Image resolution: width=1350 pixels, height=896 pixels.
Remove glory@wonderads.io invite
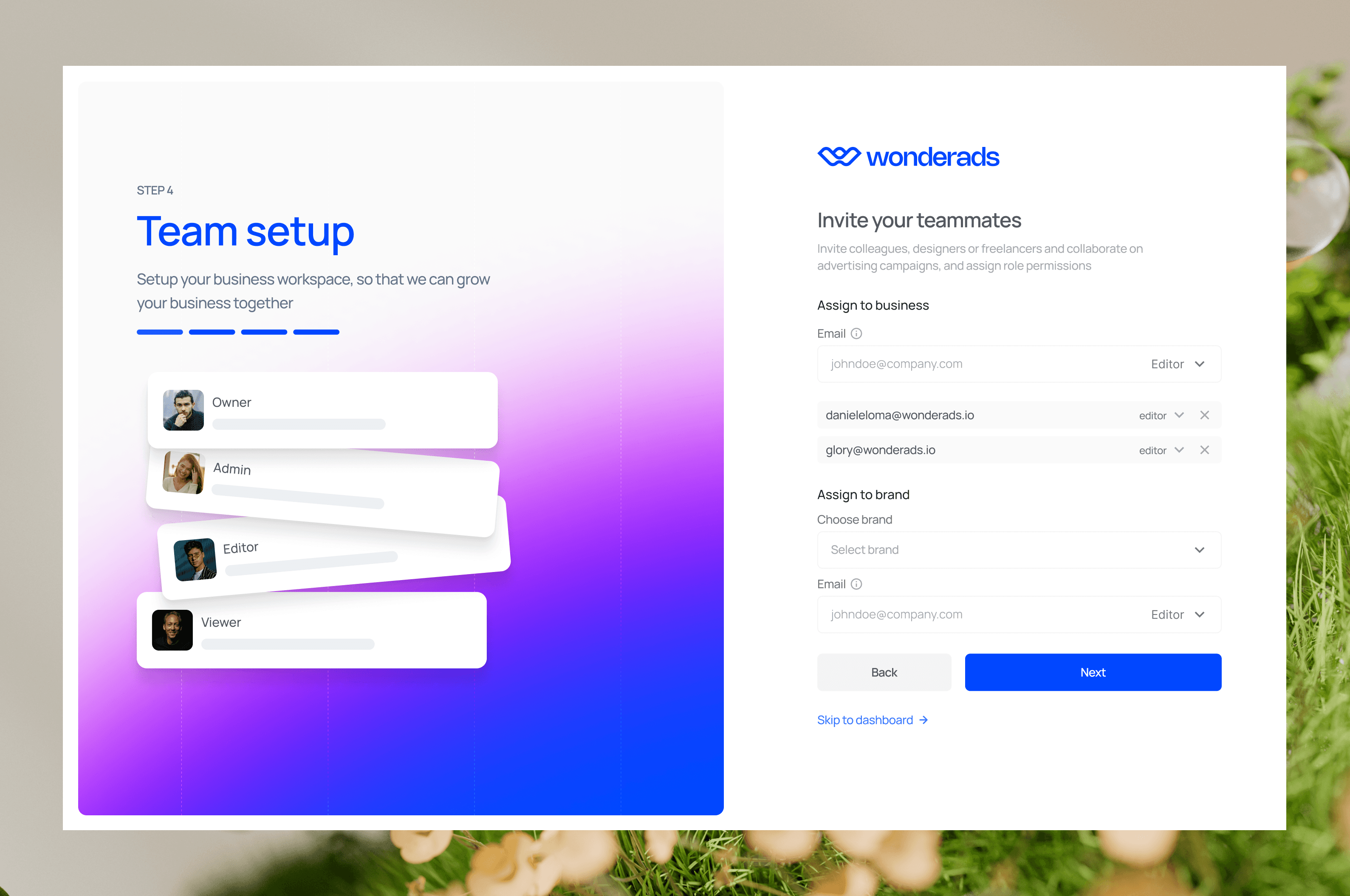click(1204, 450)
